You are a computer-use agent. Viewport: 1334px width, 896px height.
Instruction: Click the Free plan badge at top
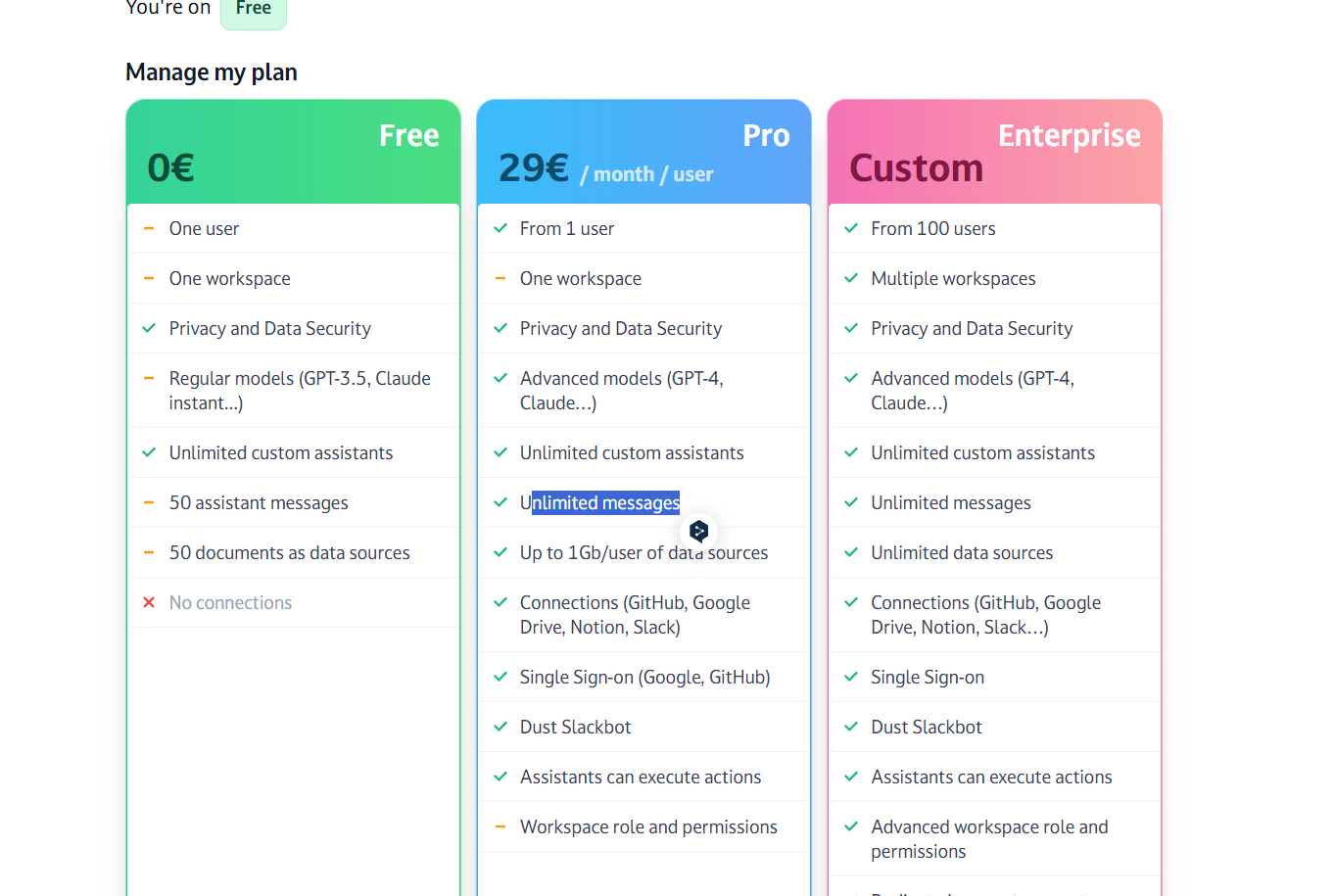[x=253, y=10]
